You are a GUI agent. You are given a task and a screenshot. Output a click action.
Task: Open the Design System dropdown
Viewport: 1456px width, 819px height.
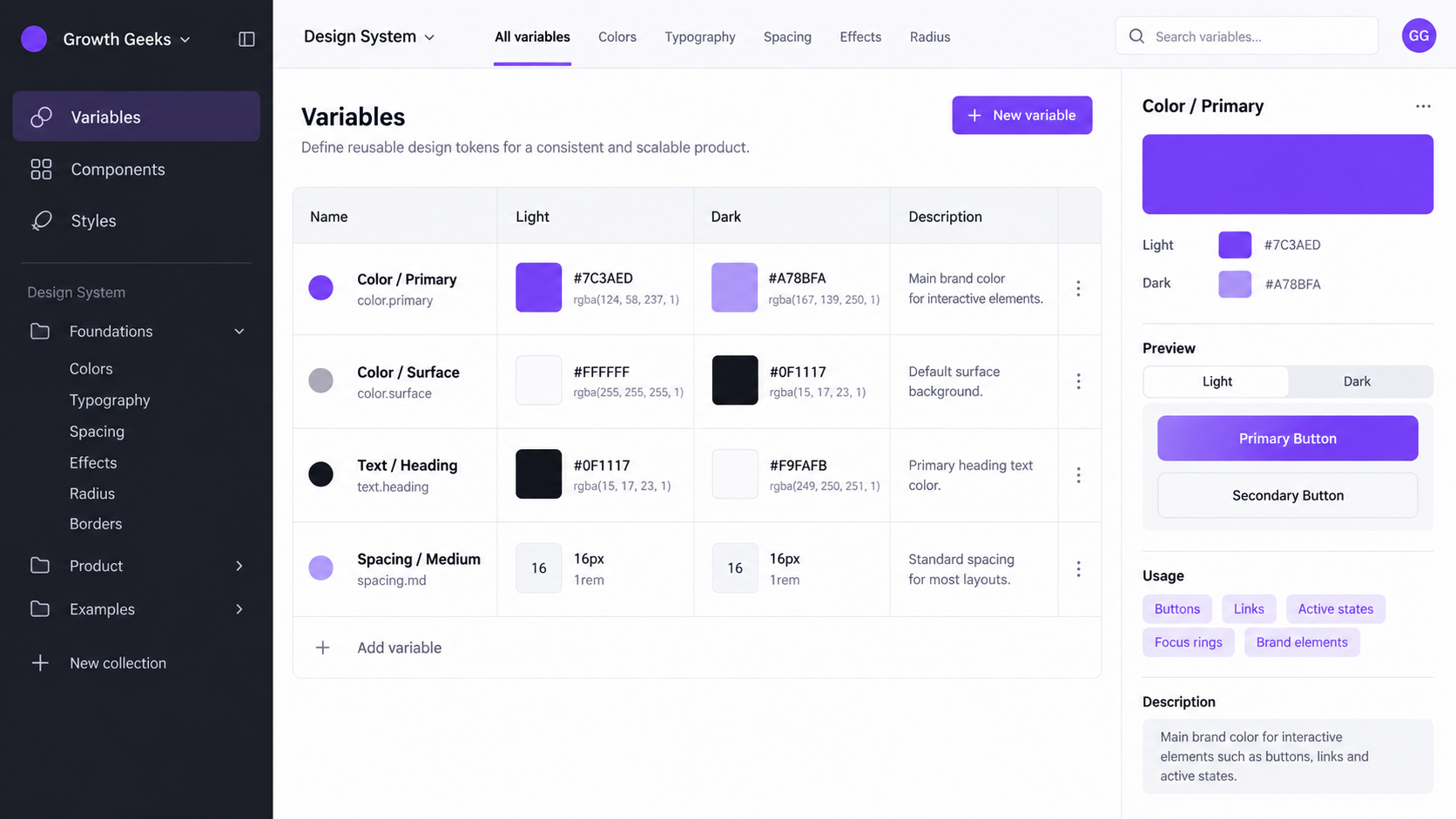point(369,37)
